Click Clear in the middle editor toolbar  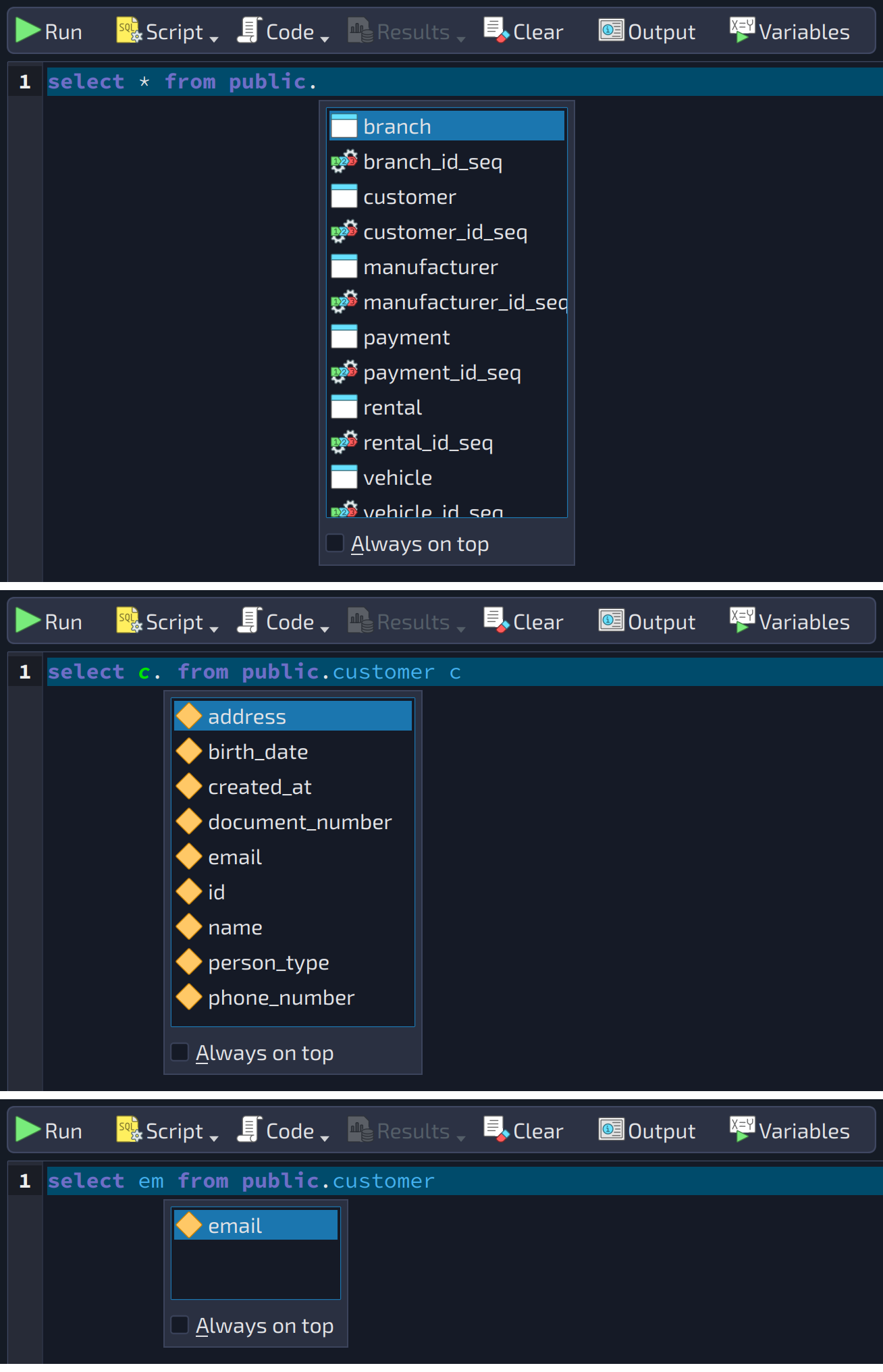click(524, 621)
